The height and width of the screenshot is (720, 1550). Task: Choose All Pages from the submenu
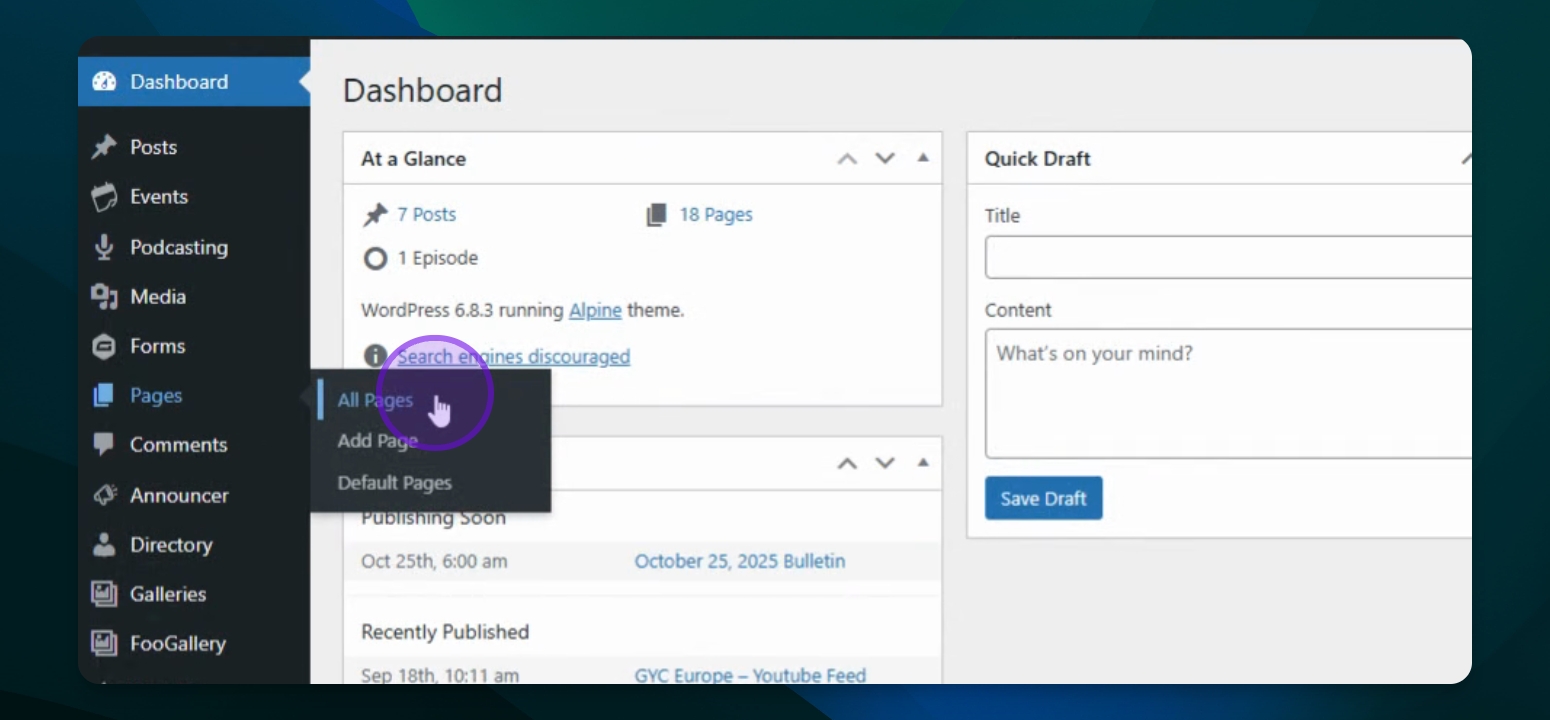(x=375, y=400)
